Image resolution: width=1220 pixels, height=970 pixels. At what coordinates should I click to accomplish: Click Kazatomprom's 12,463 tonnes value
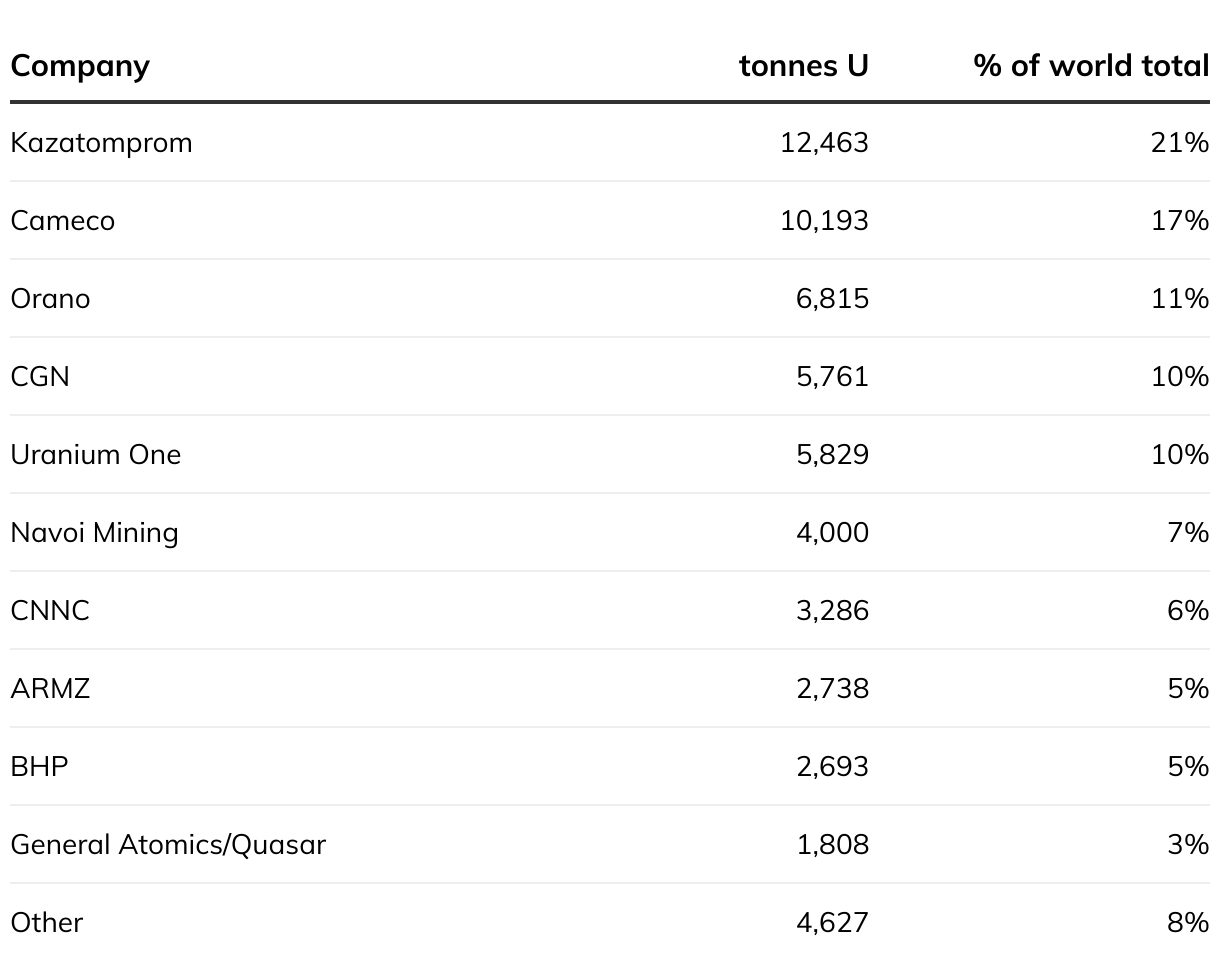click(824, 143)
